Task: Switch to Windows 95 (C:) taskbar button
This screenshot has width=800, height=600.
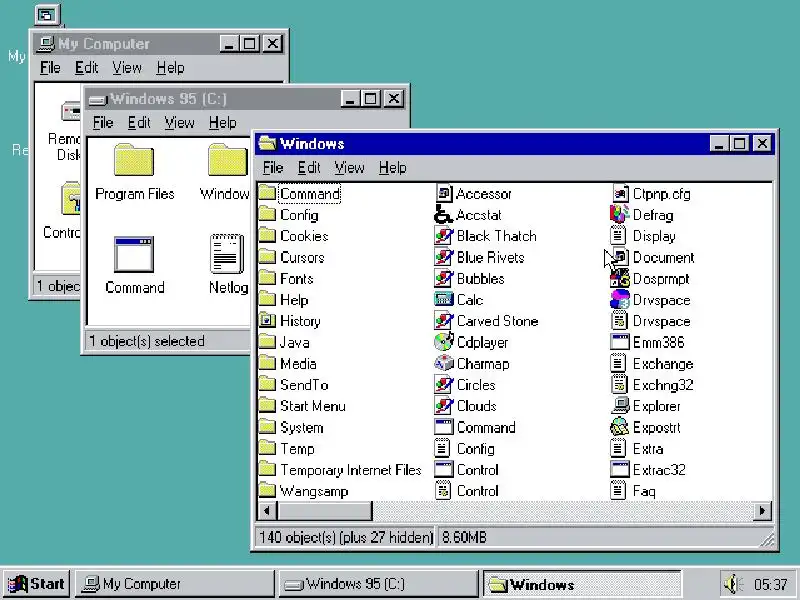Action: [379, 584]
